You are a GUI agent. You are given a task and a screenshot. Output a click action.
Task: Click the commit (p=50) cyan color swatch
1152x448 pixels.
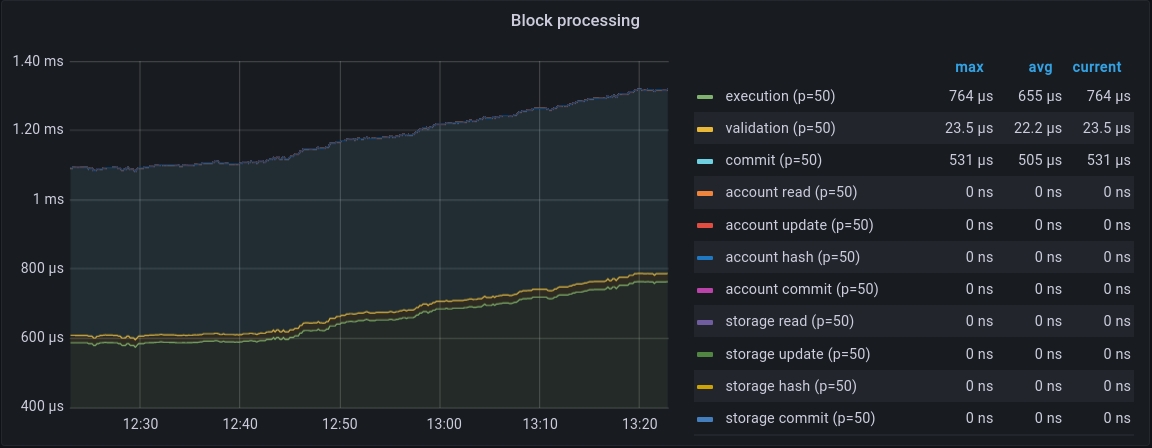click(705, 161)
